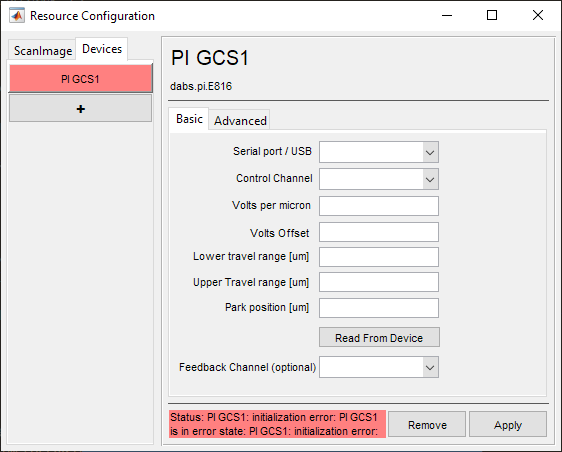Add a new device with the plus button
The height and width of the screenshot is (452, 562).
click(81, 109)
